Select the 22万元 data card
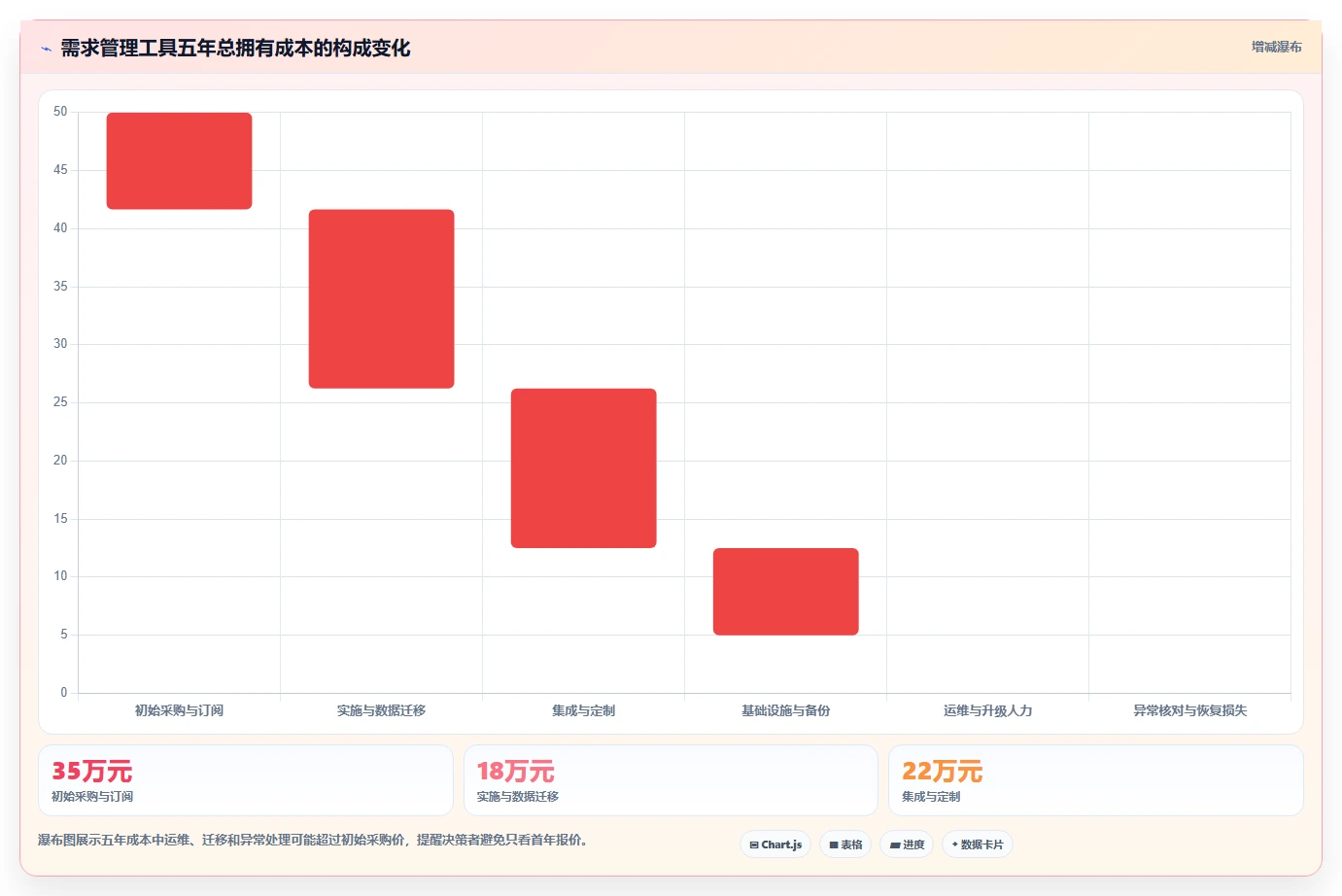Image resolution: width=1342 pixels, height=896 pixels. [1096, 780]
